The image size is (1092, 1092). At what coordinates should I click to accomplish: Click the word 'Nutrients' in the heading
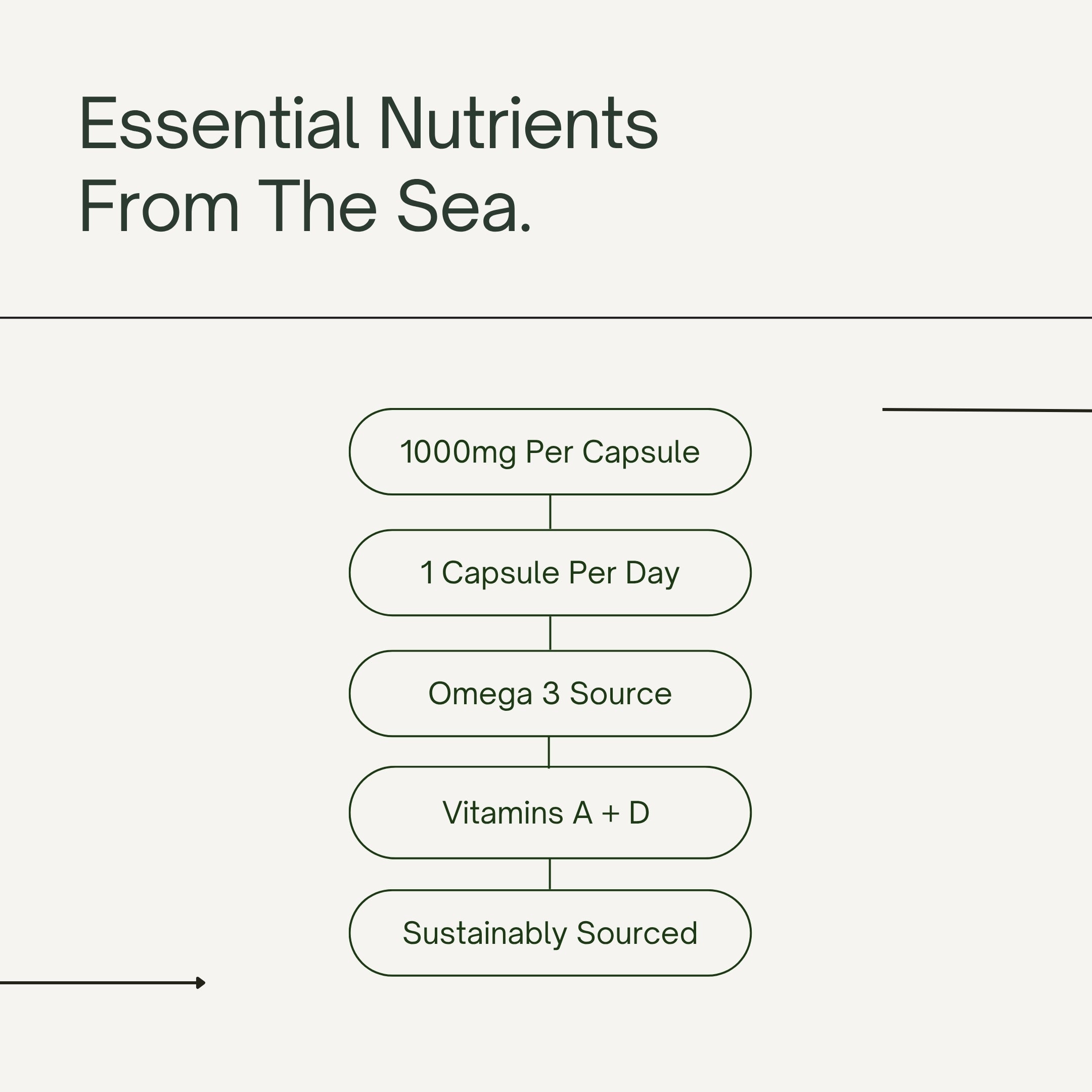pos(518,124)
